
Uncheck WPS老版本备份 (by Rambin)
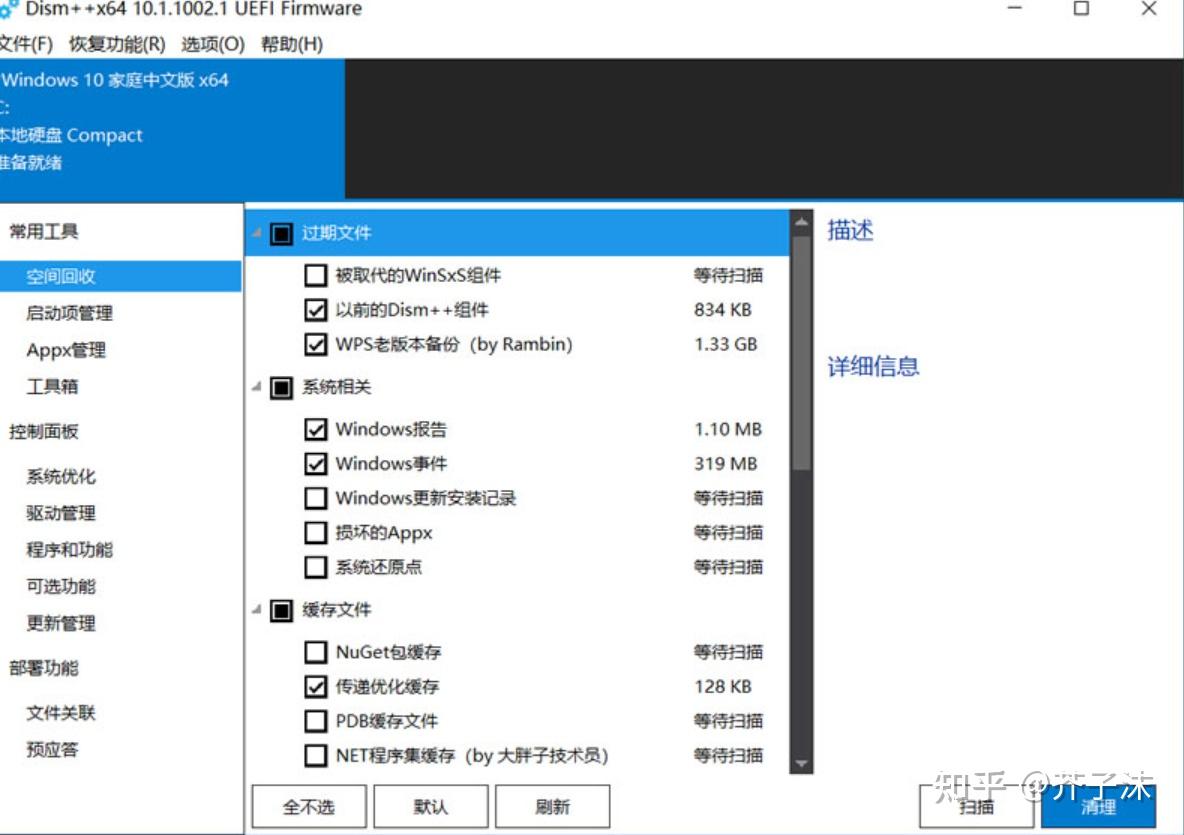click(316, 344)
